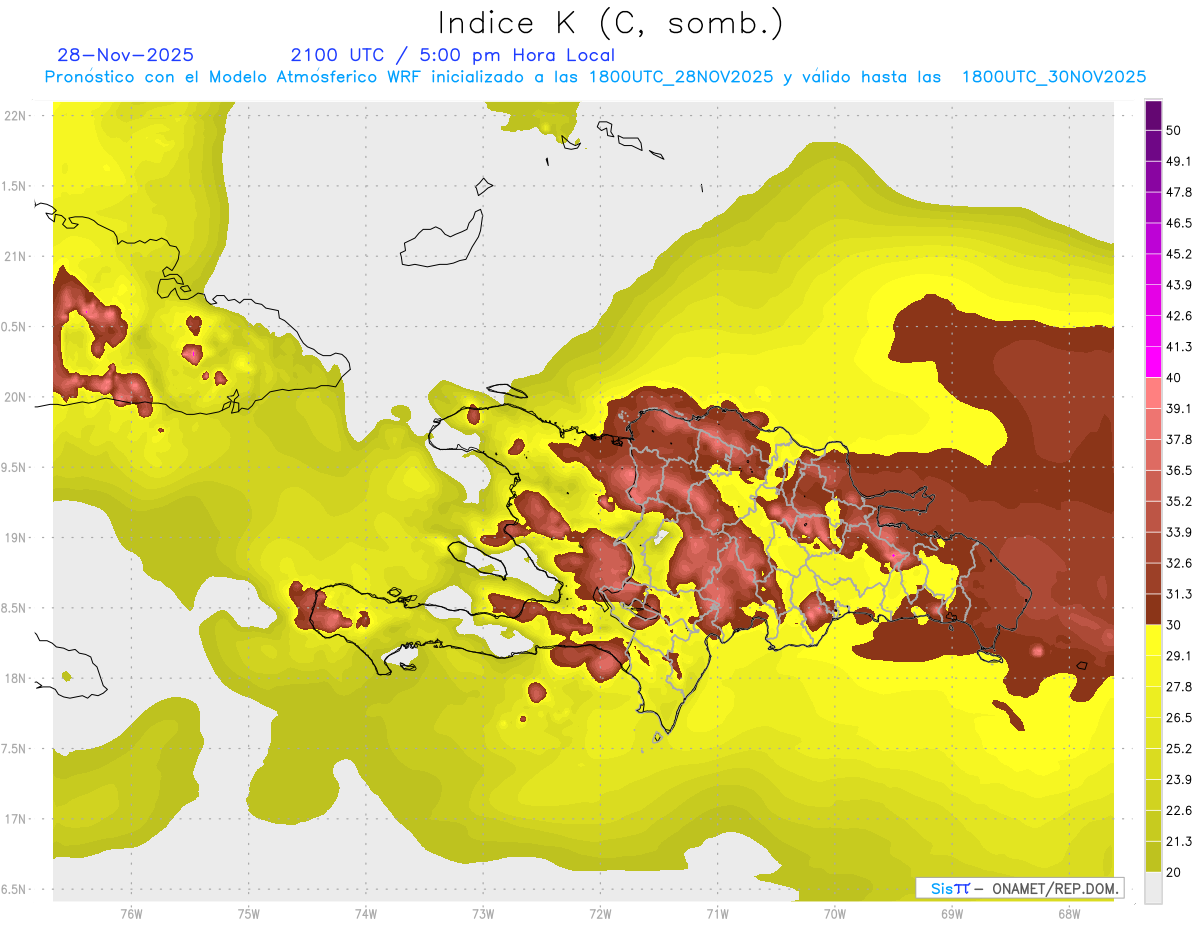The image size is (1200, 927).
Task: Click the "73W" longitude label
Action: [x=482, y=914]
